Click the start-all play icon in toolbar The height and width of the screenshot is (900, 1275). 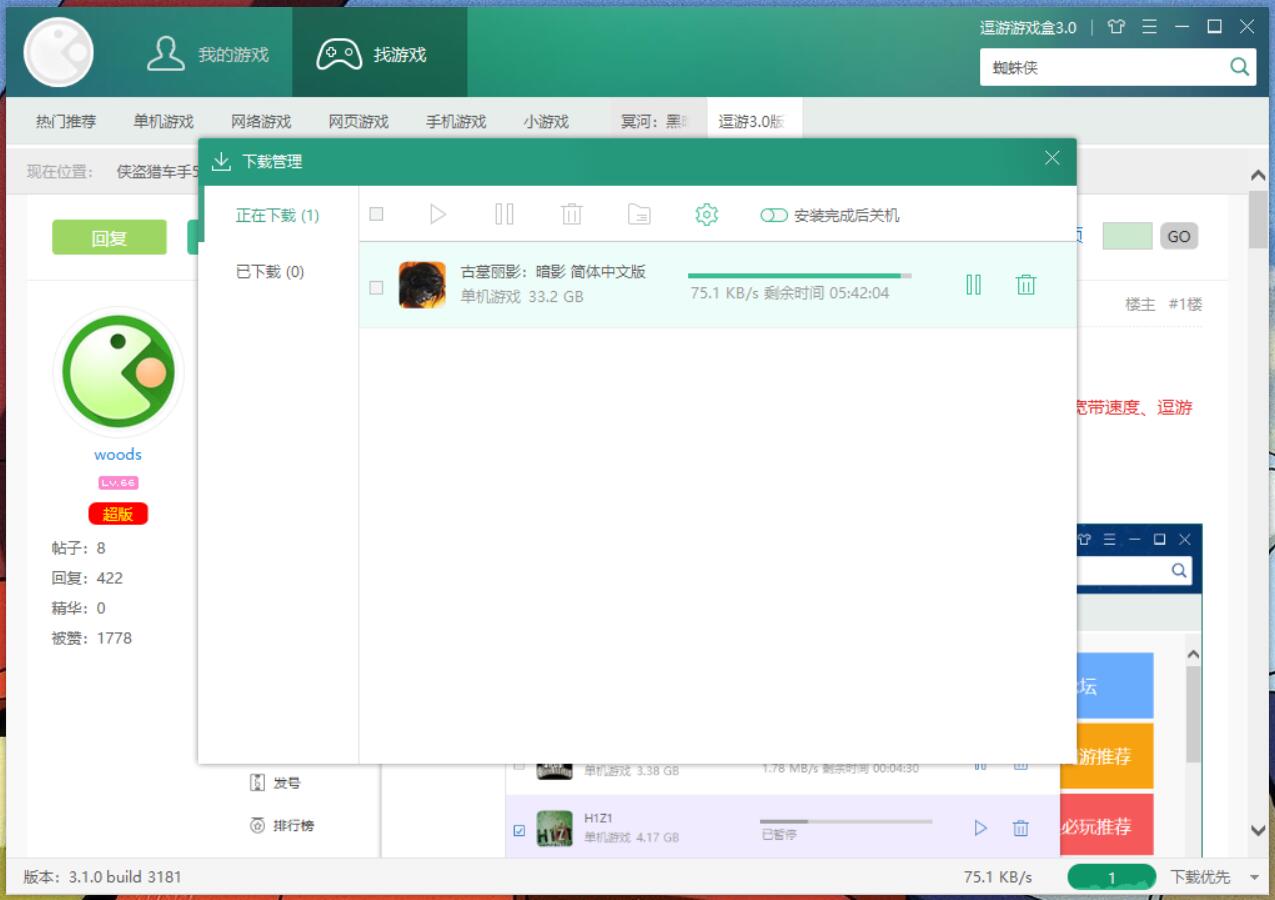point(438,214)
